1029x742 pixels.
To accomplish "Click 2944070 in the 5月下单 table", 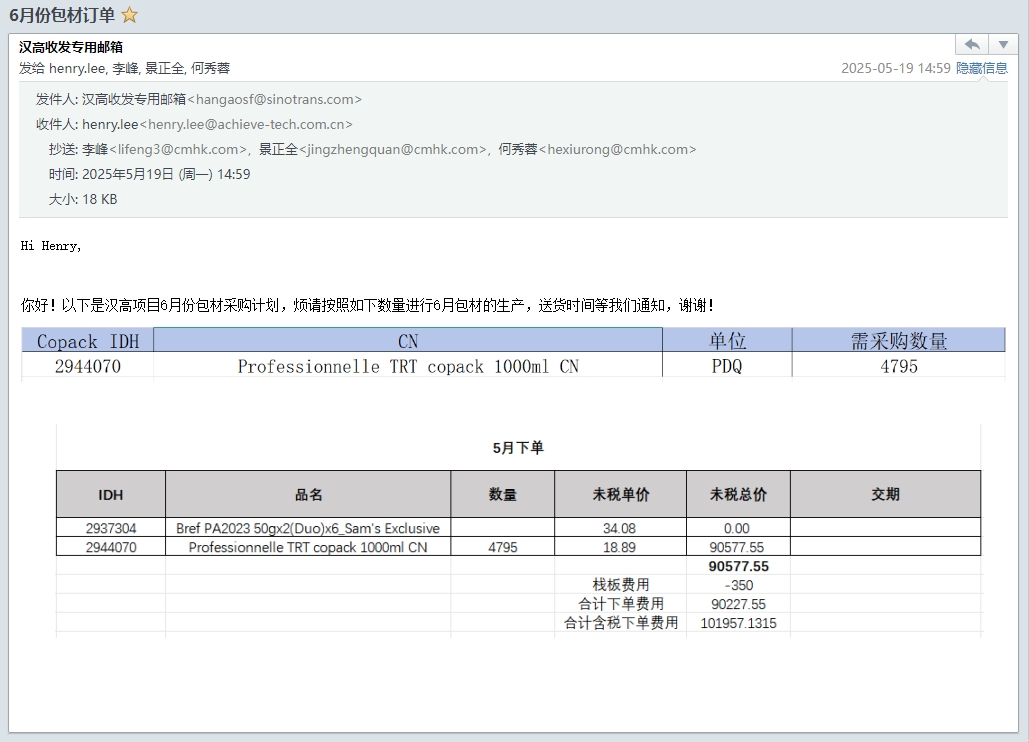I will 111,547.
